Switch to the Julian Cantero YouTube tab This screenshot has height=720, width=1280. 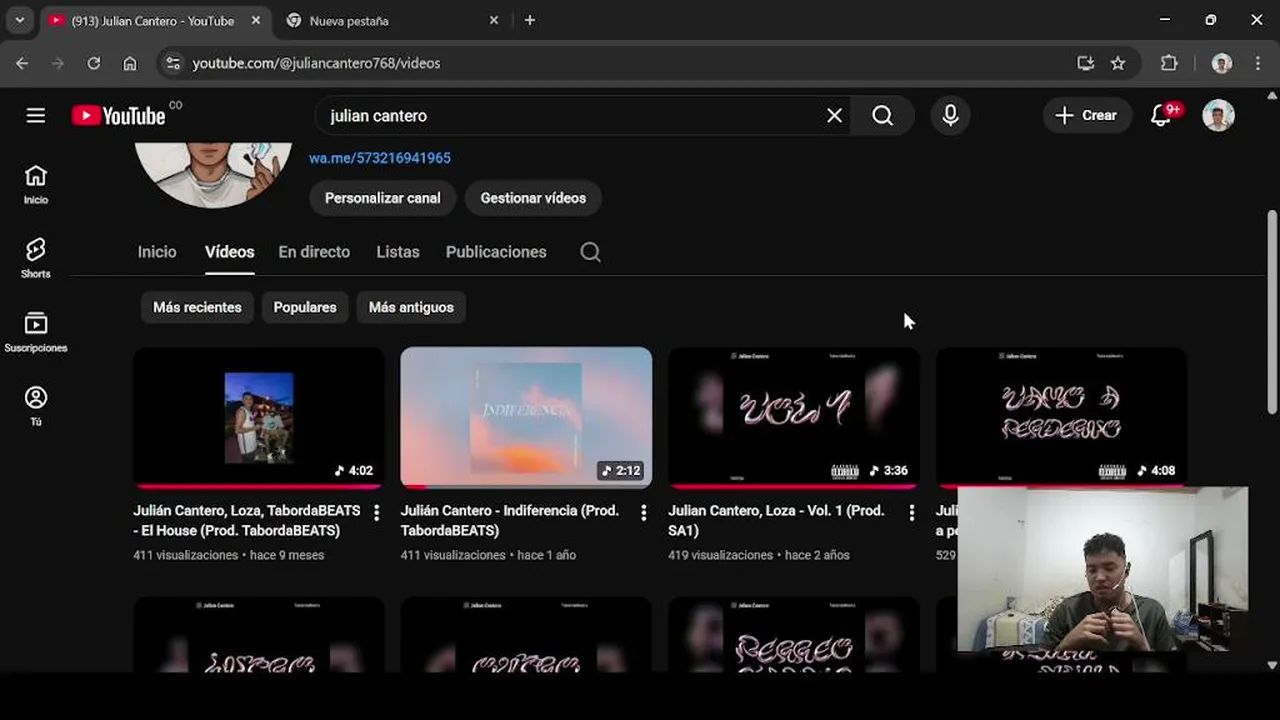154,20
